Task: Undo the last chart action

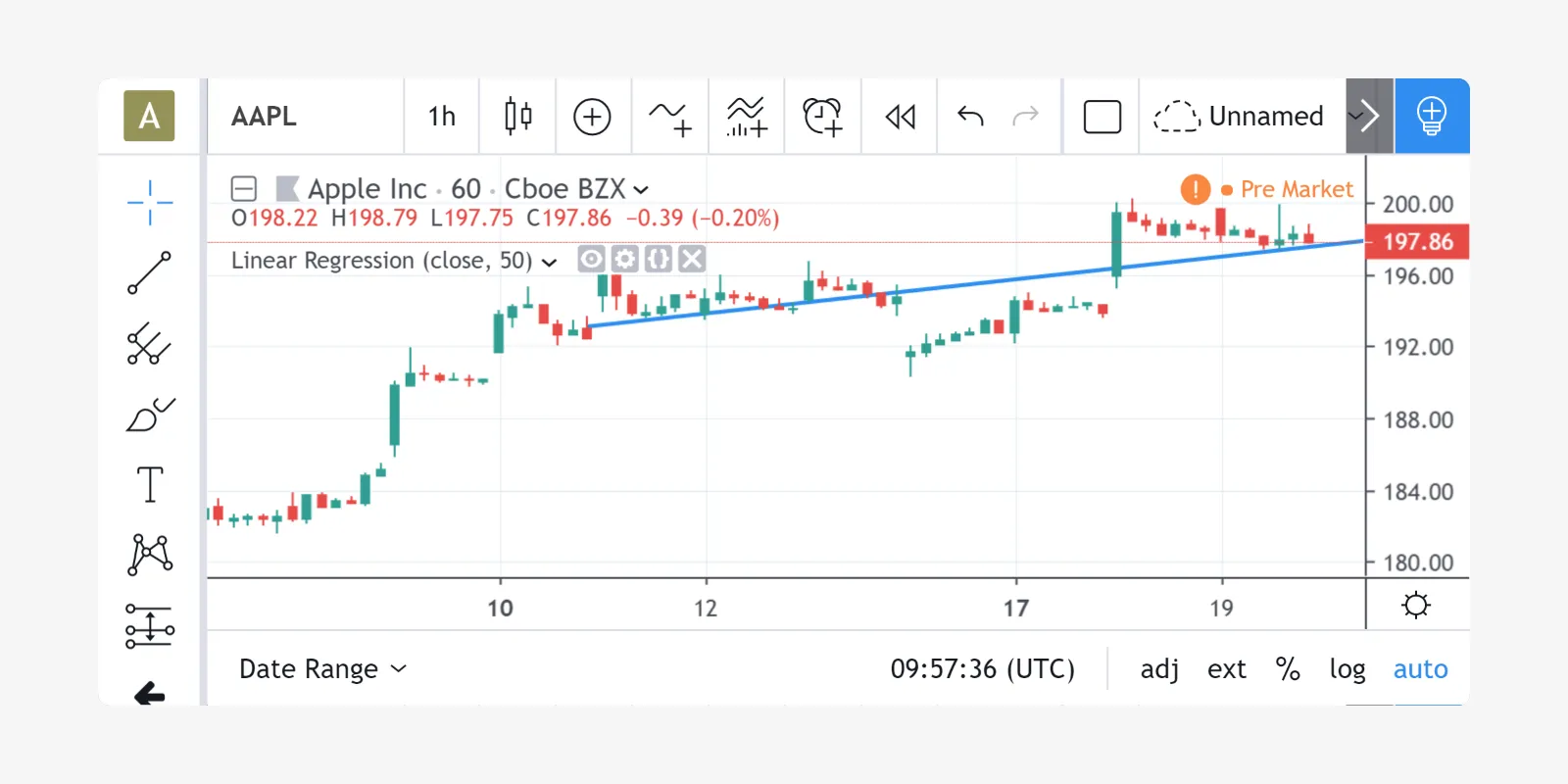Action: 970,117
